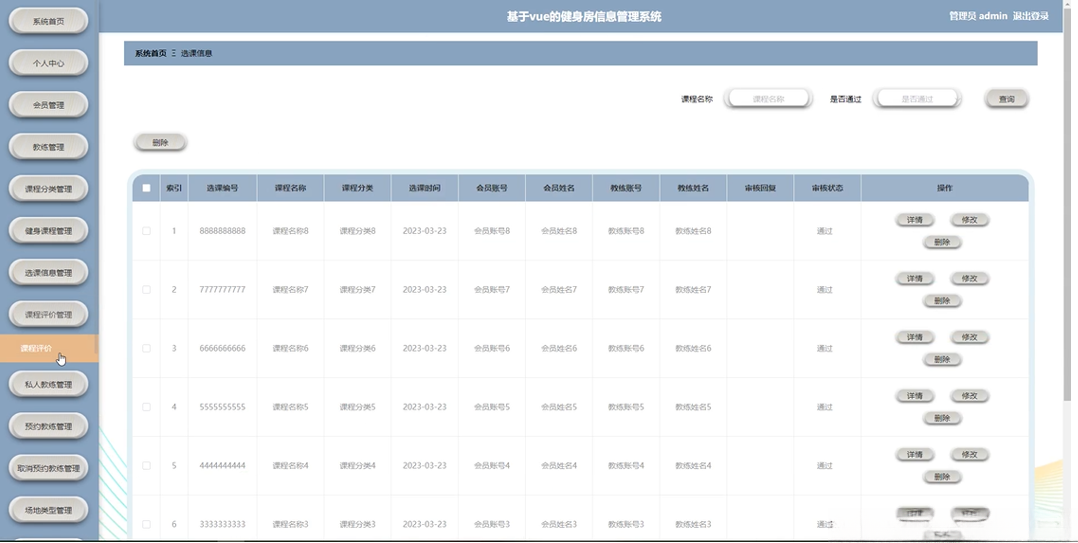The height and width of the screenshot is (543, 1078).
Task: Click the 选课信息 breadcrumb text
Action: 197,53
